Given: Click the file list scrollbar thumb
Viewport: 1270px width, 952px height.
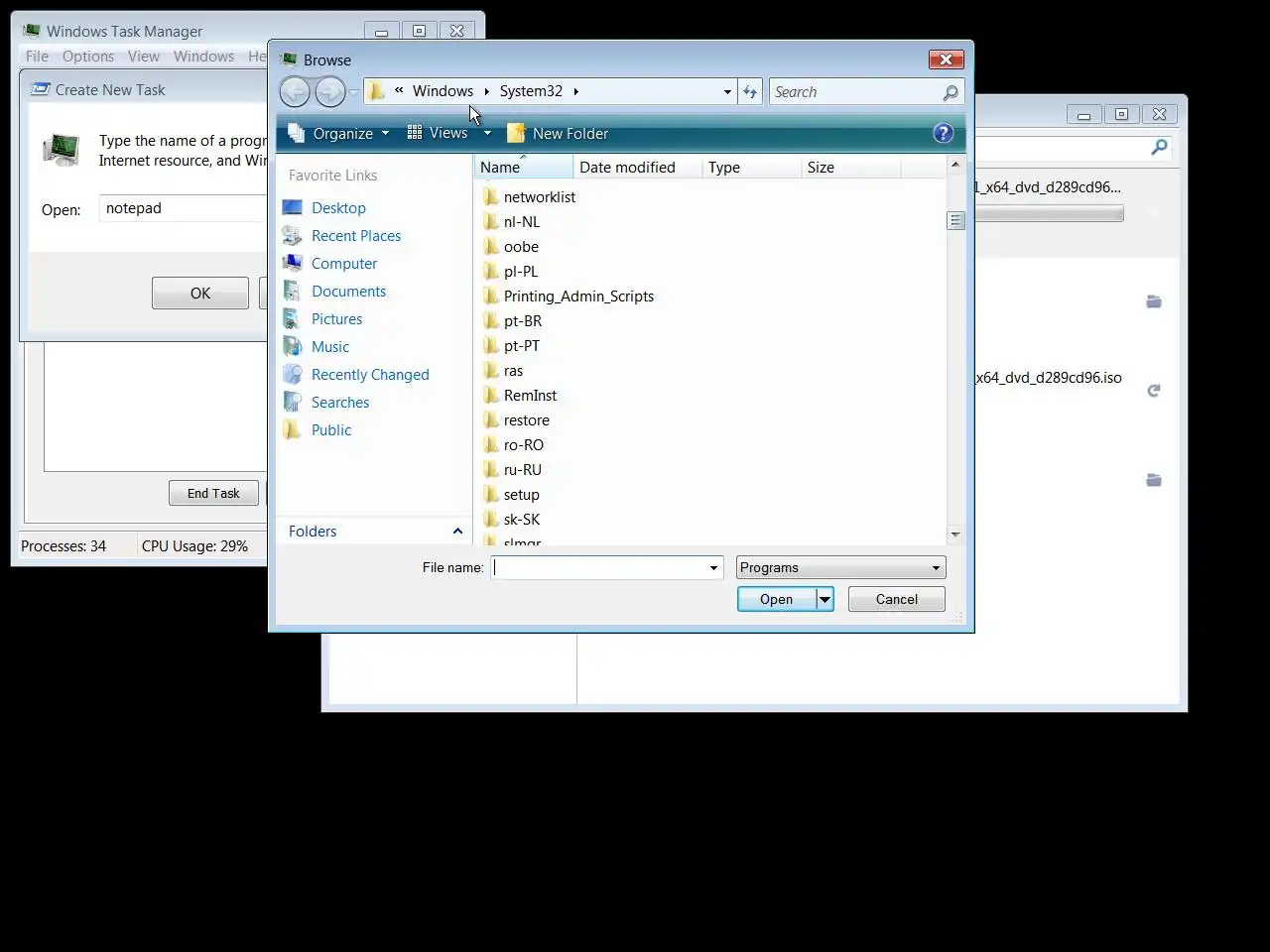Looking at the screenshot, I should click(x=955, y=220).
